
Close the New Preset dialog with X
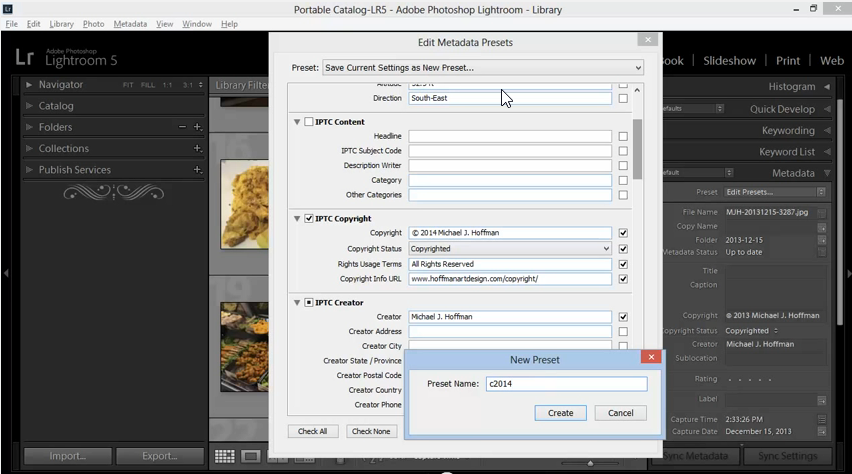click(x=651, y=357)
